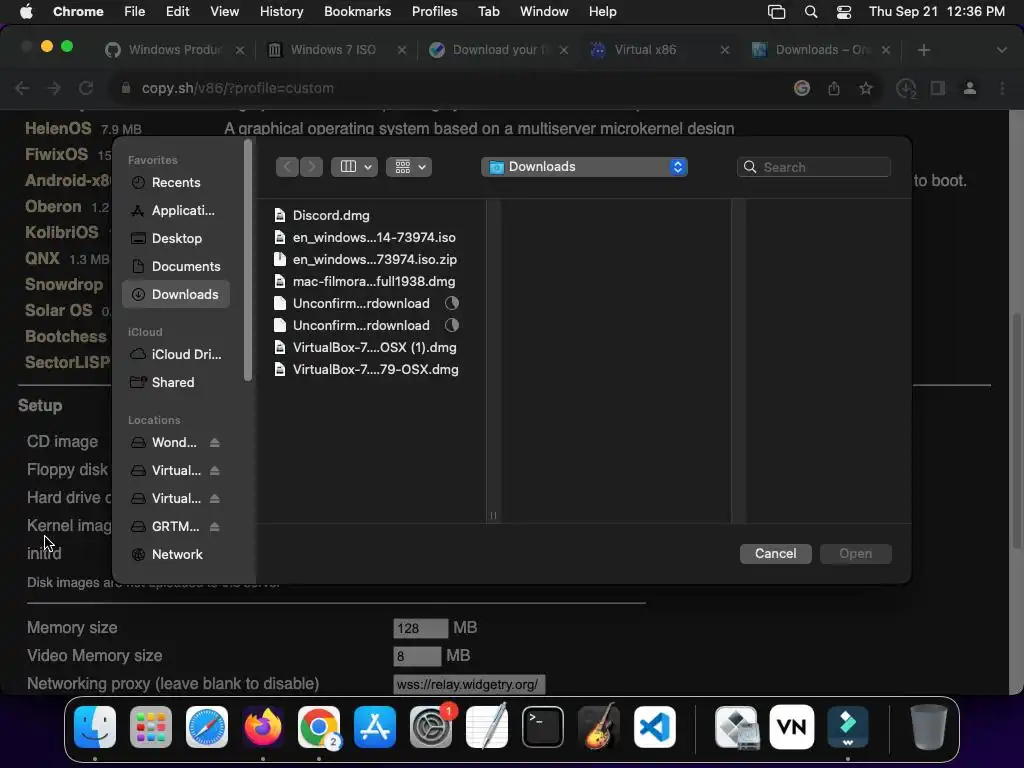Select VirtualBox-7....OSX (1).dmg file
Image resolution: width=1024 pixels, height=768 pixels.
(368, 347)
